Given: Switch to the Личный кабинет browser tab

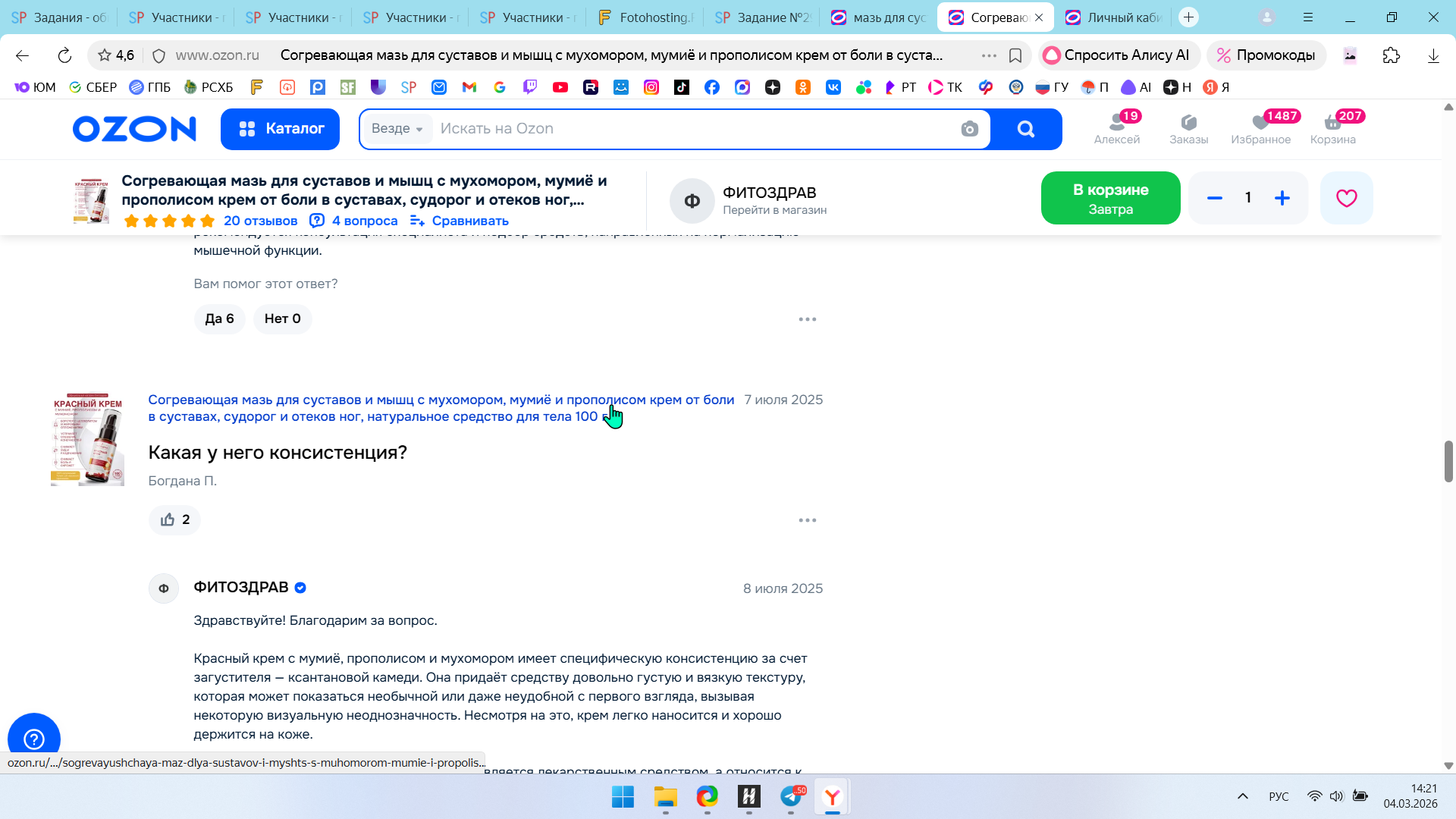Looking at the screenshot, I should pos(1115,17).
